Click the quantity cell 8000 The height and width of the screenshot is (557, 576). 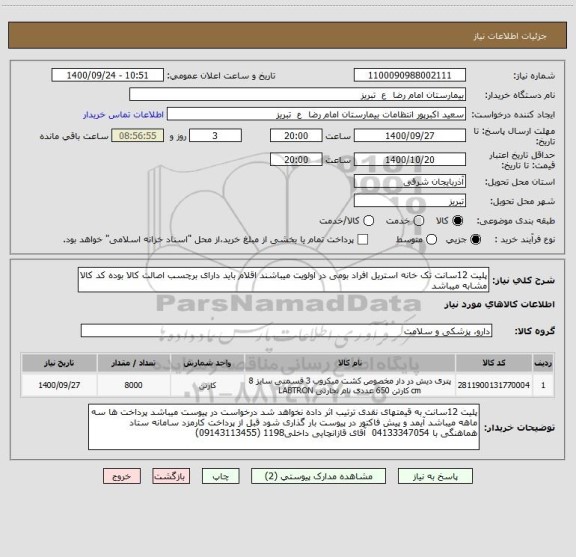[134, 385]
